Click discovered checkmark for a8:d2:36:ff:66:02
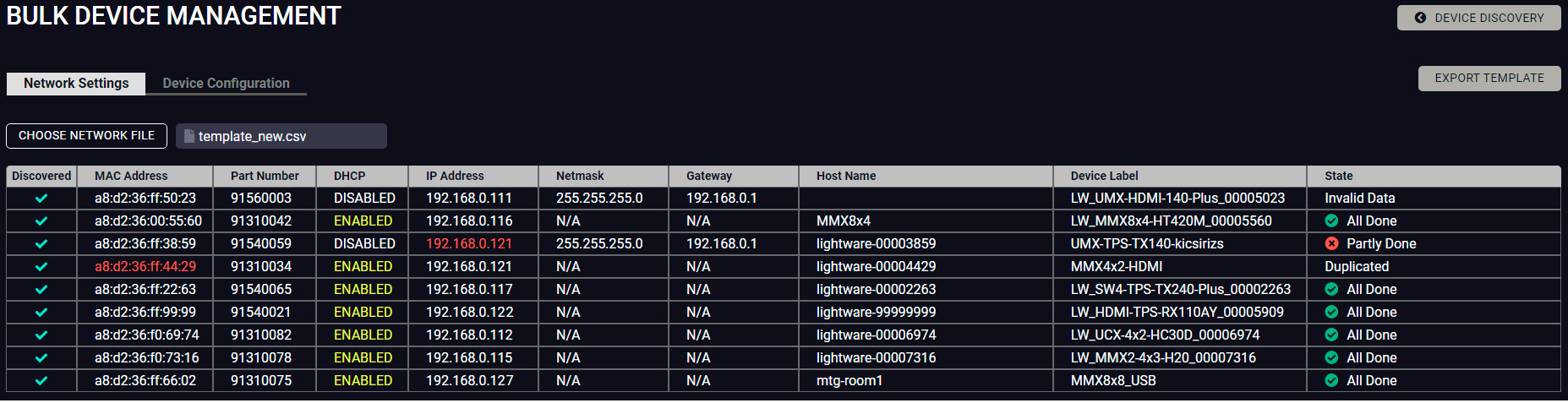This screenshot has width=1568, height=403. (41, 381)
